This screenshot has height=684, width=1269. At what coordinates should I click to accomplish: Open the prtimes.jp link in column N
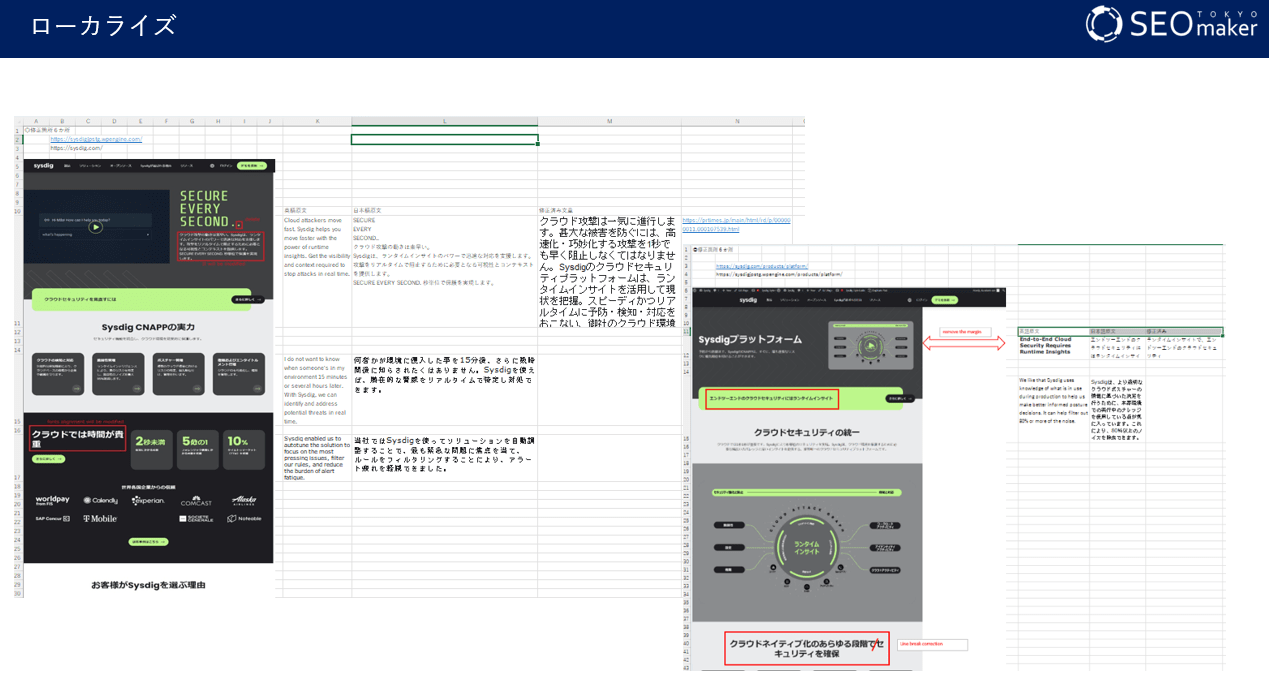737,224
